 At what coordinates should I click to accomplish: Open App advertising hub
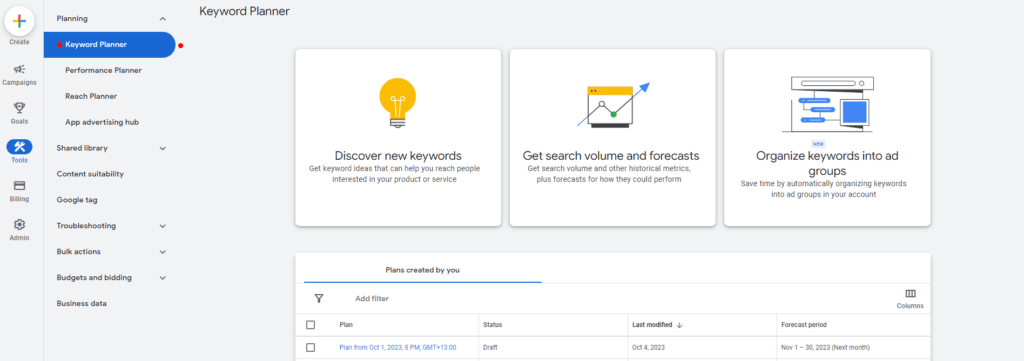(x=102, y=122)
